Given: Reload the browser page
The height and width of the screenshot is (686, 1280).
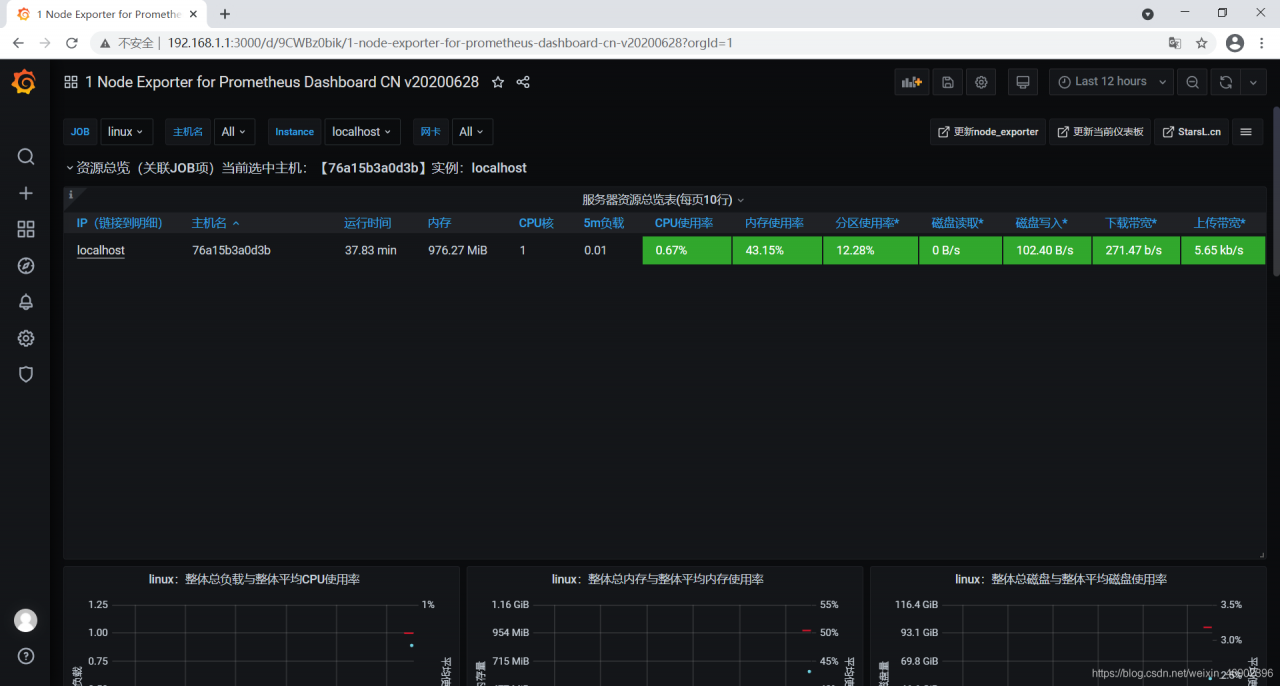Looking at the screenshot, I should tap(72, 43).
